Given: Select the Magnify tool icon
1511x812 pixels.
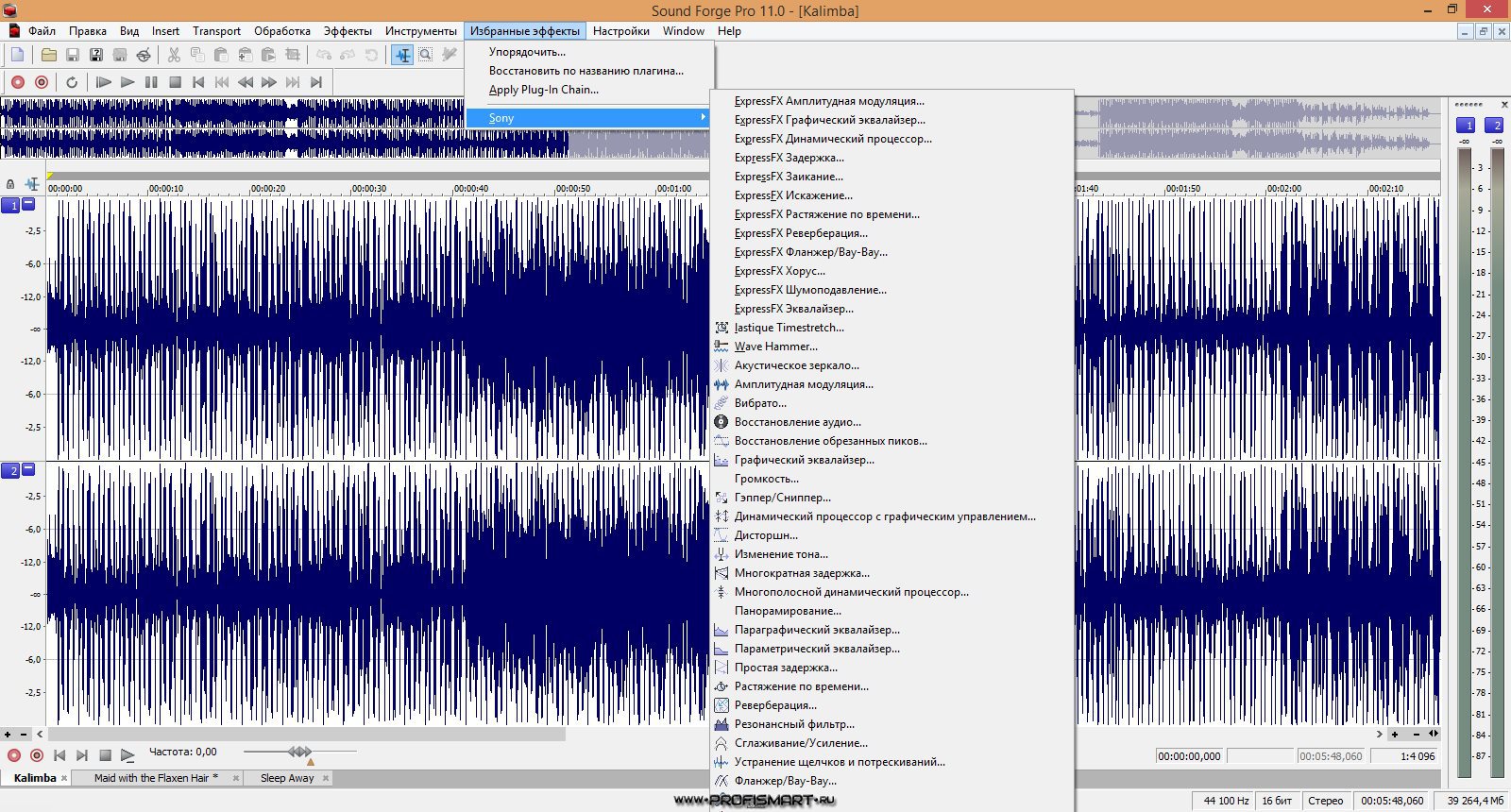Looking at the screenshot, I should click(x=426, y=55).
